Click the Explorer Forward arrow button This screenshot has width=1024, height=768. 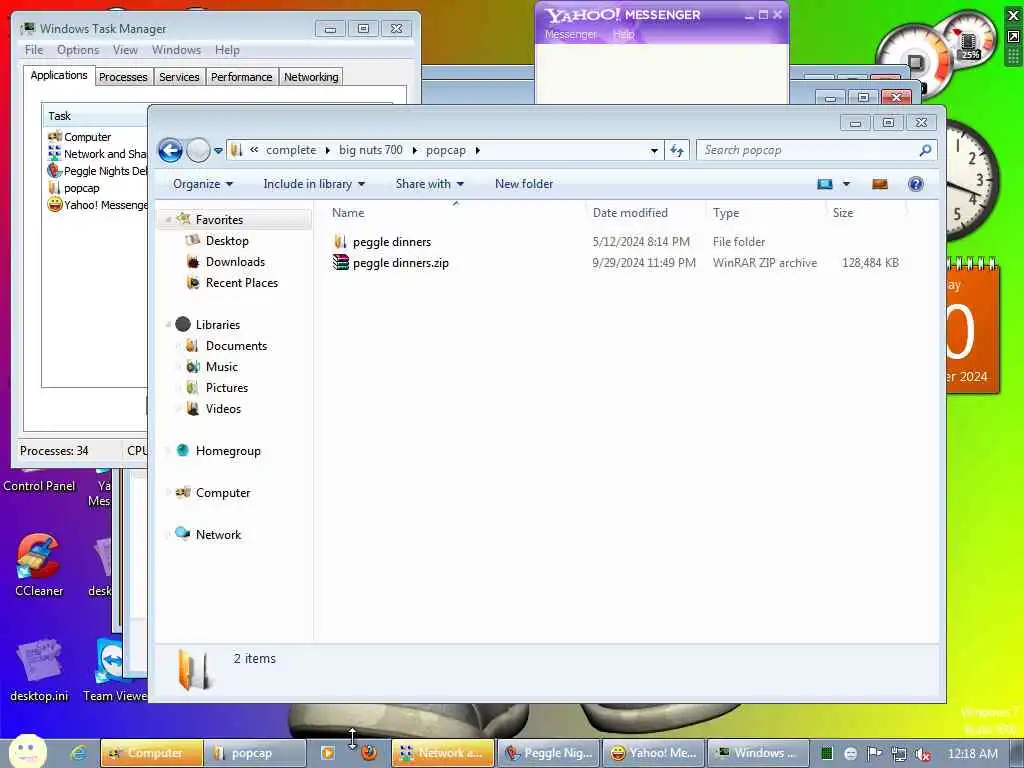click(x=198, y=150)
